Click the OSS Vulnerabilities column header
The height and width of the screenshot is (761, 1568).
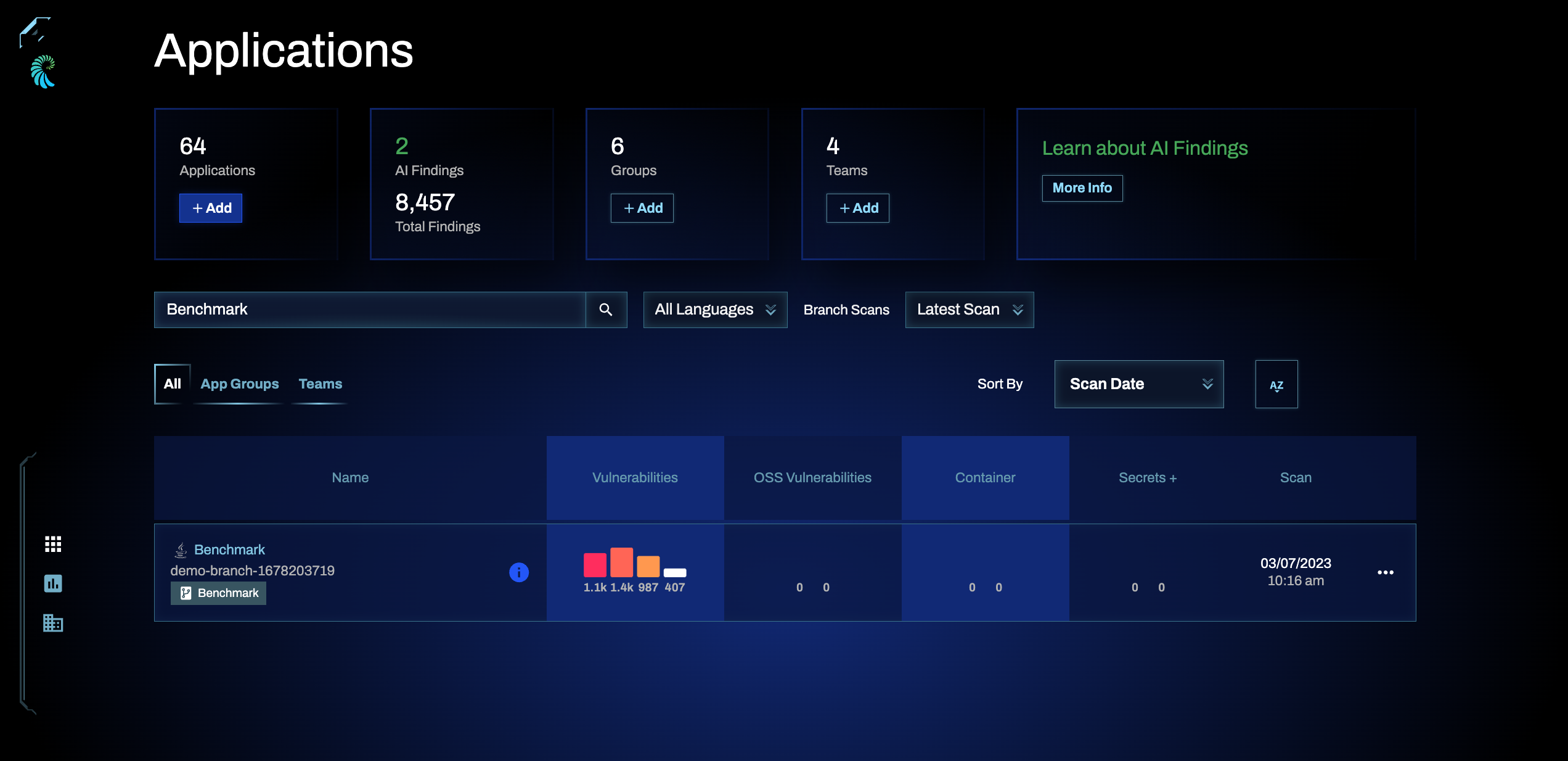[x=812, y=477]
